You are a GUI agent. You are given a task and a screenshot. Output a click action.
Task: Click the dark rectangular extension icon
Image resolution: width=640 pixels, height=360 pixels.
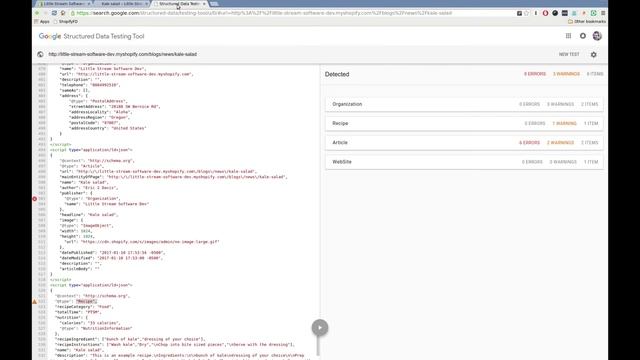pyautogui.click(x=564, y=13)
